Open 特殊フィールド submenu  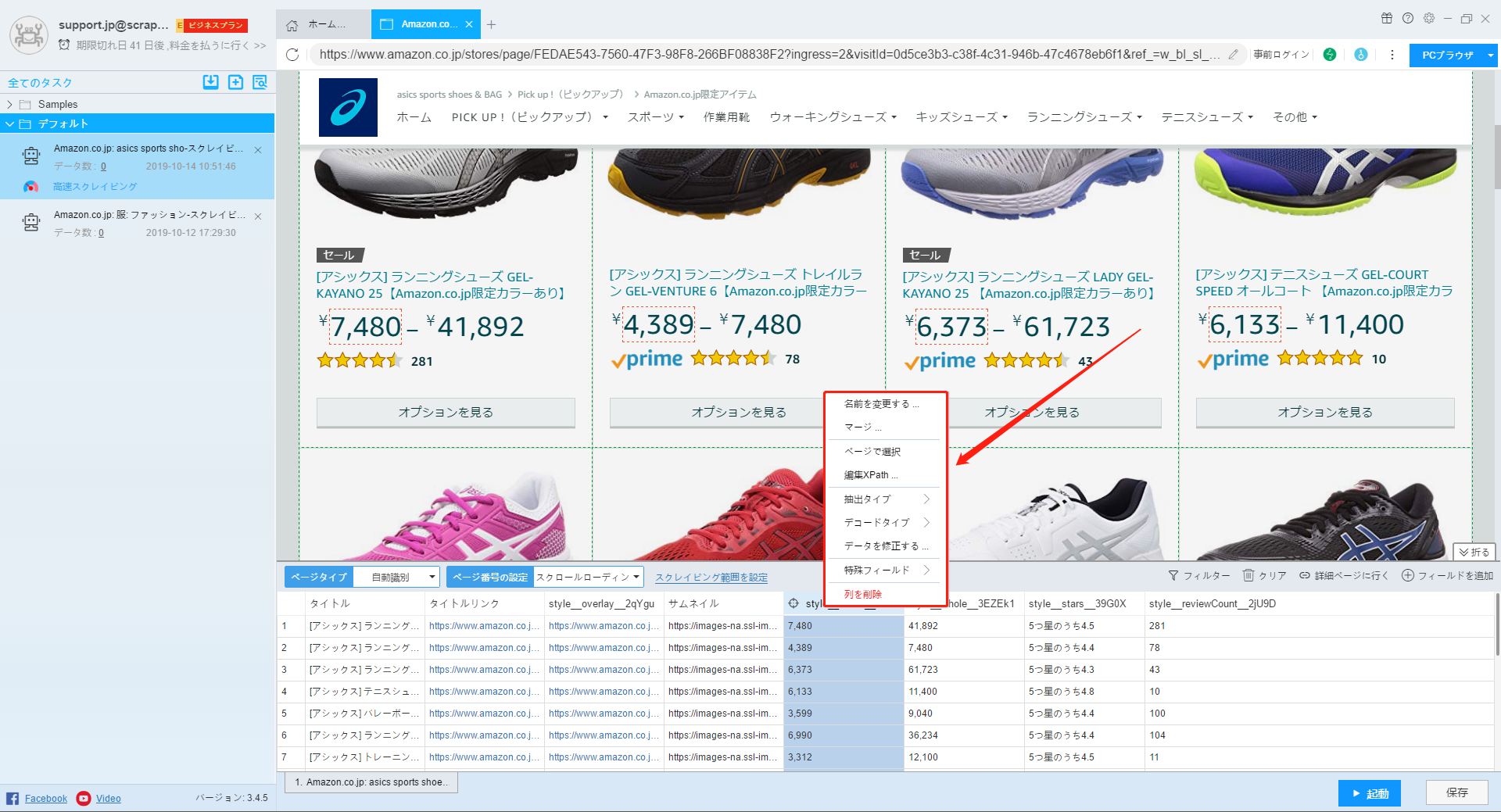tap(886, 570)
